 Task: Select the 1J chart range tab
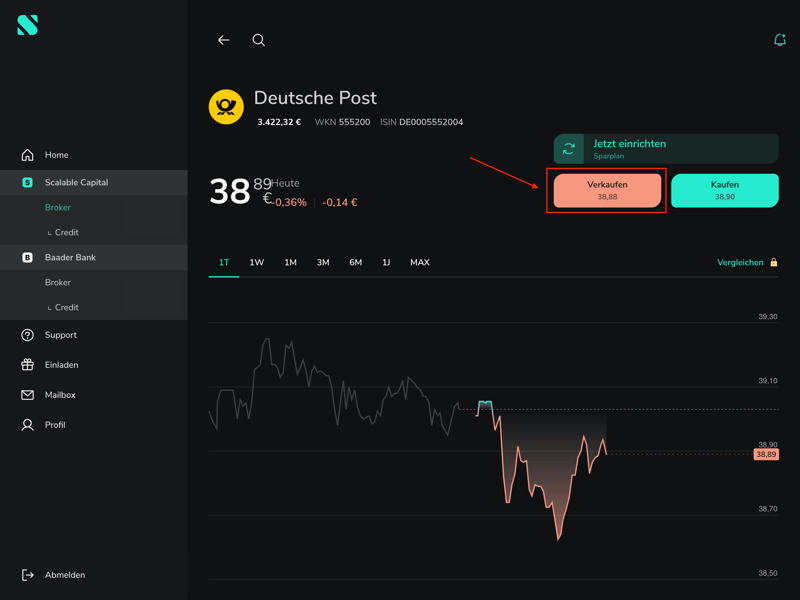point(386,262)
